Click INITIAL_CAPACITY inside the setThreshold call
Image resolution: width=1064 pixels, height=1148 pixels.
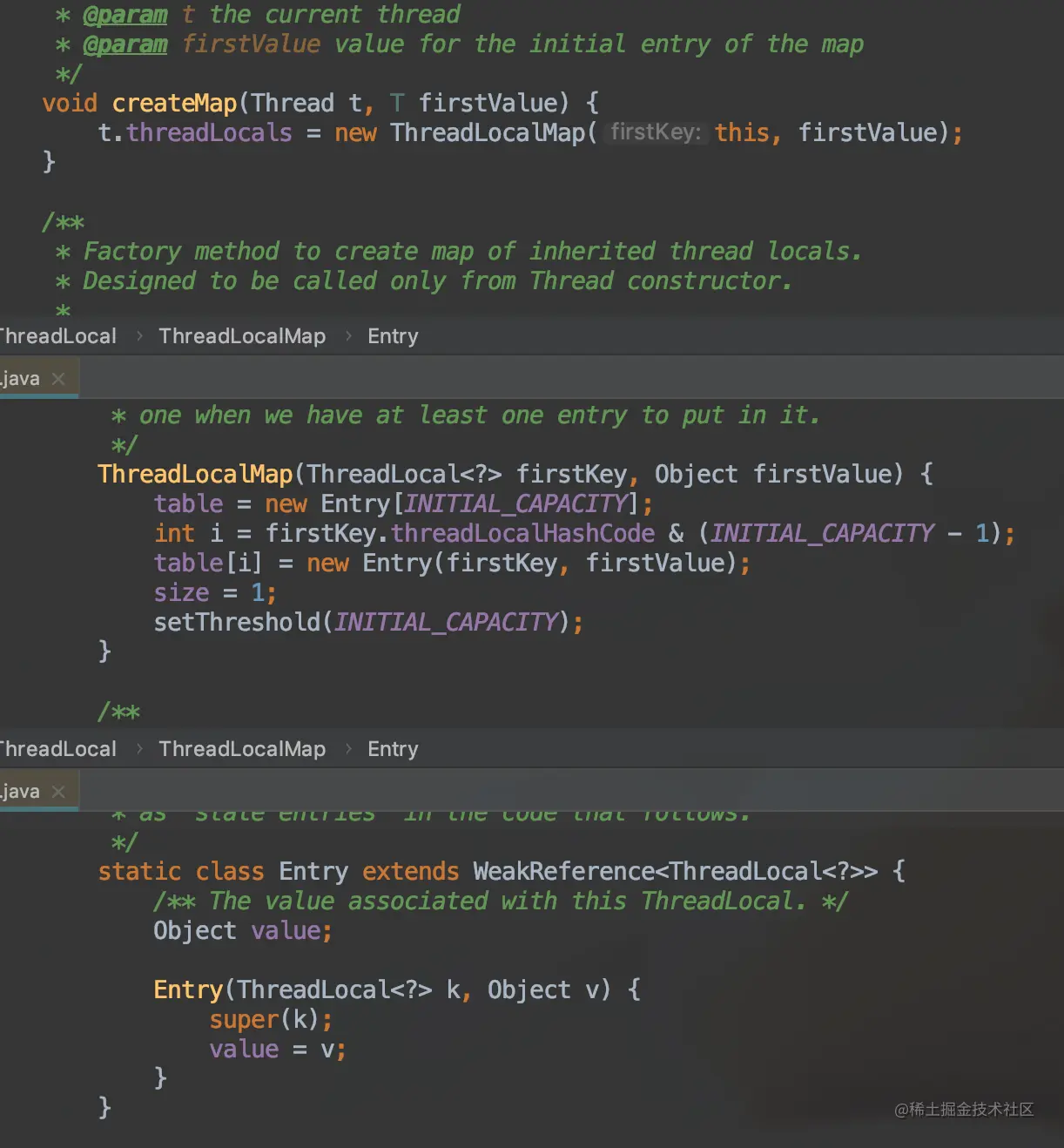[446, 622]
